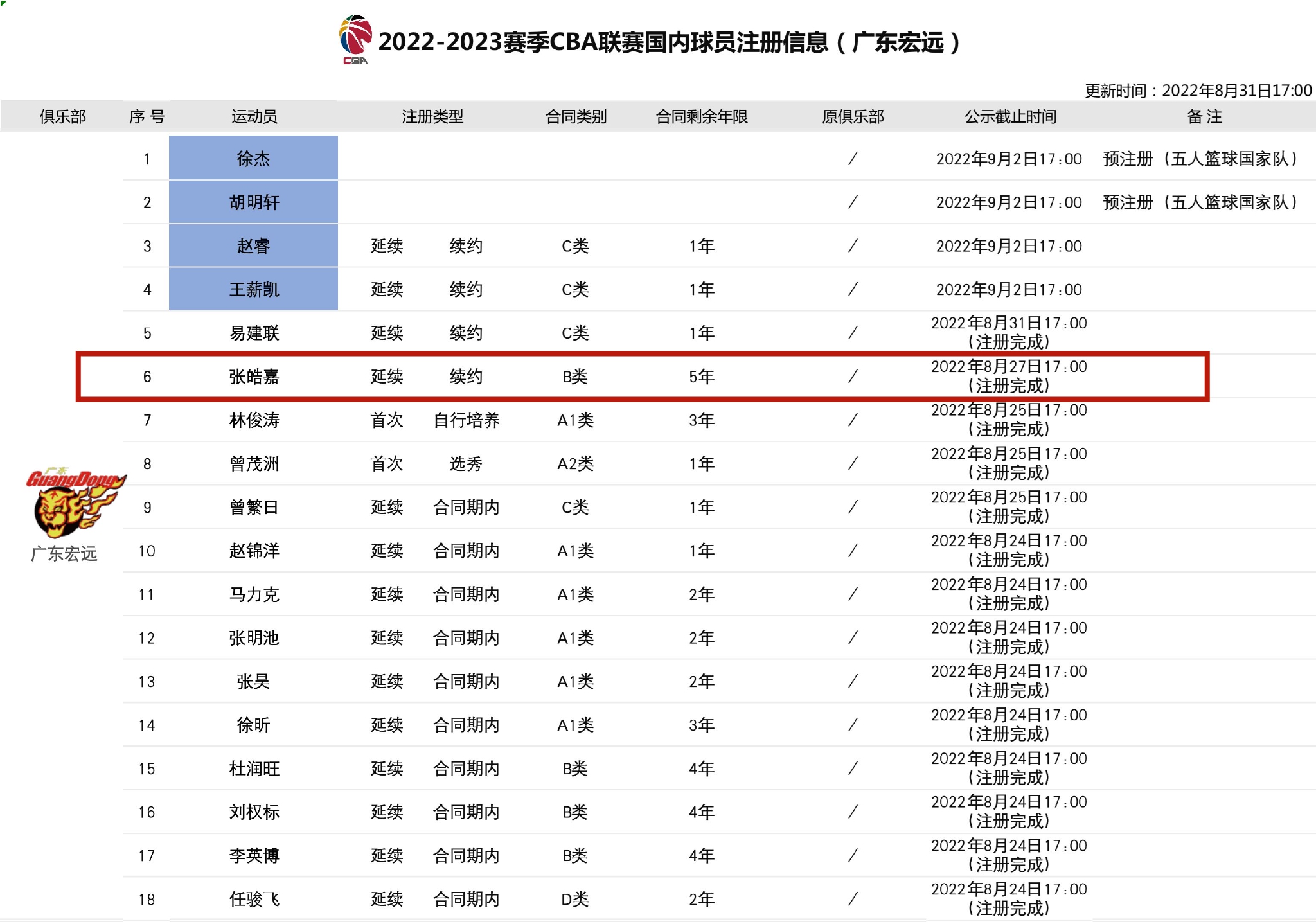Click the 备注 column header

coord(1204,116)
